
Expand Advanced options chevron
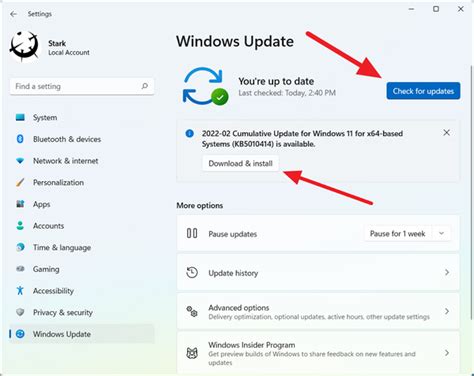pyautogui.click(x=447, y=311)
